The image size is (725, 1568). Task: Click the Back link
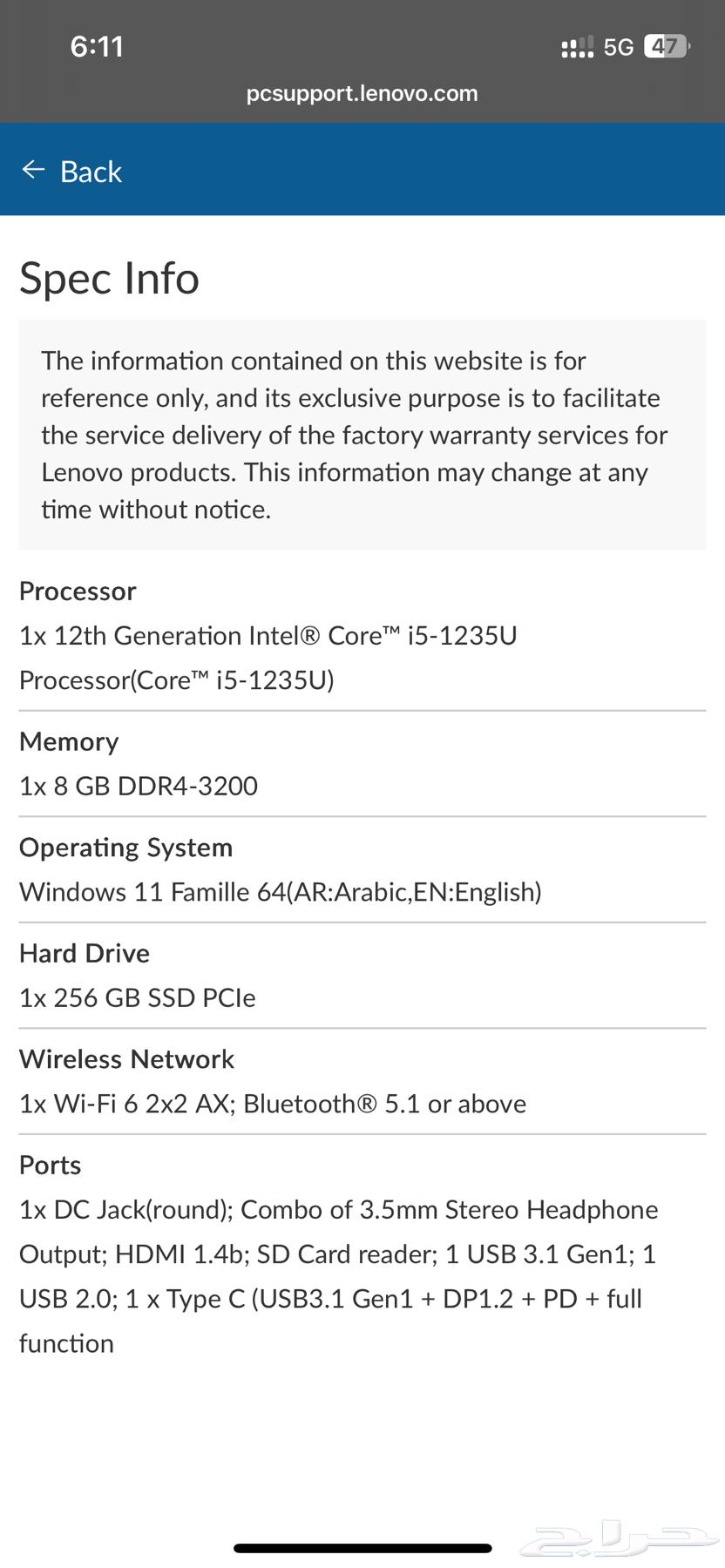pyautogui.click(x=91, y=172)
